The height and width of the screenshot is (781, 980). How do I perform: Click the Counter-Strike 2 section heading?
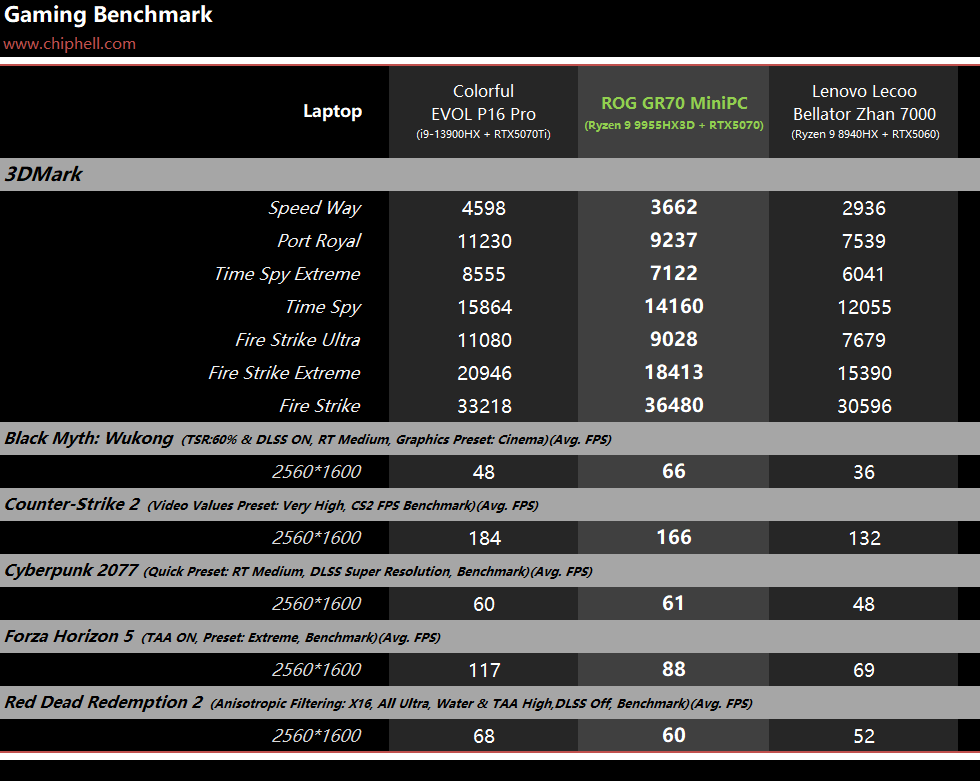[x=72, y=505]
